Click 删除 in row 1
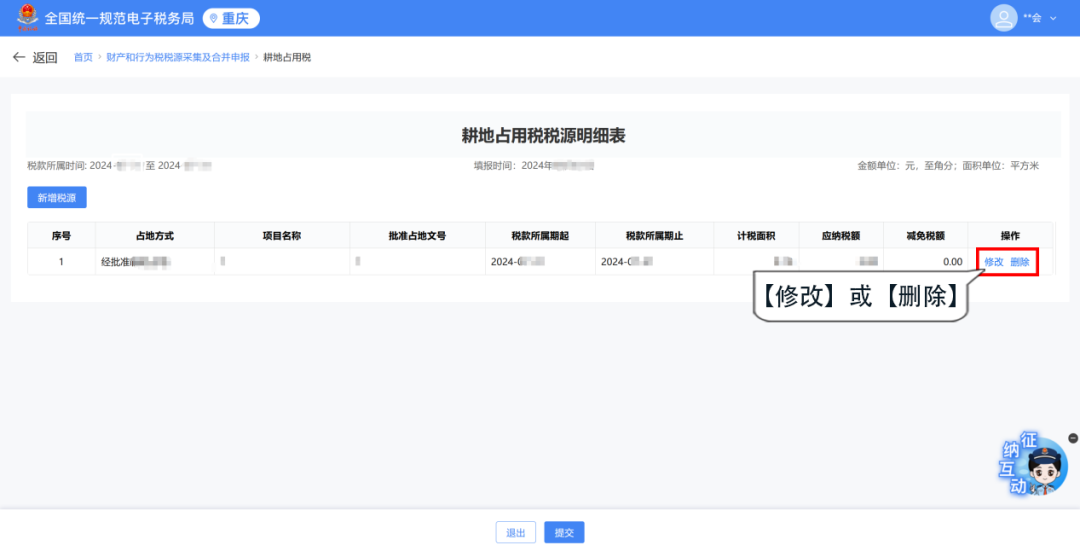Screen dimensions: 1080x551 1019,262
